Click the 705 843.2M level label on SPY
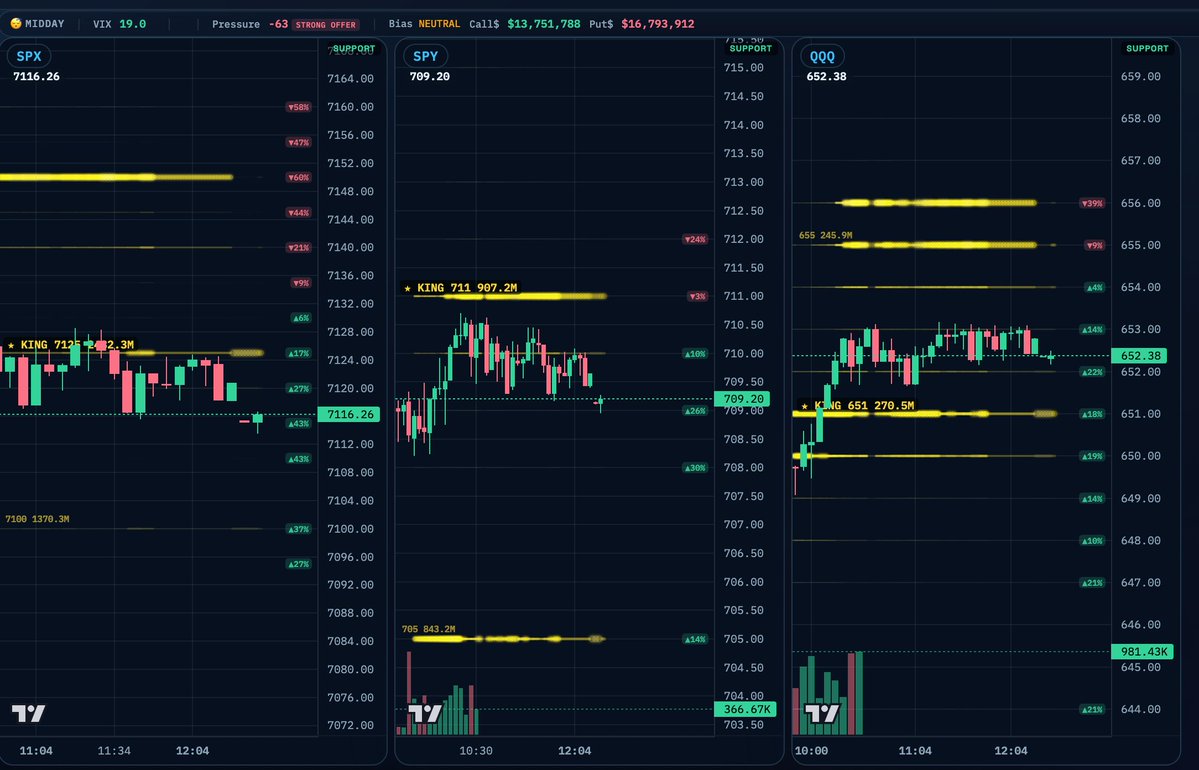The width and height of the screenshot is (1199, 770). coord(428,629)
